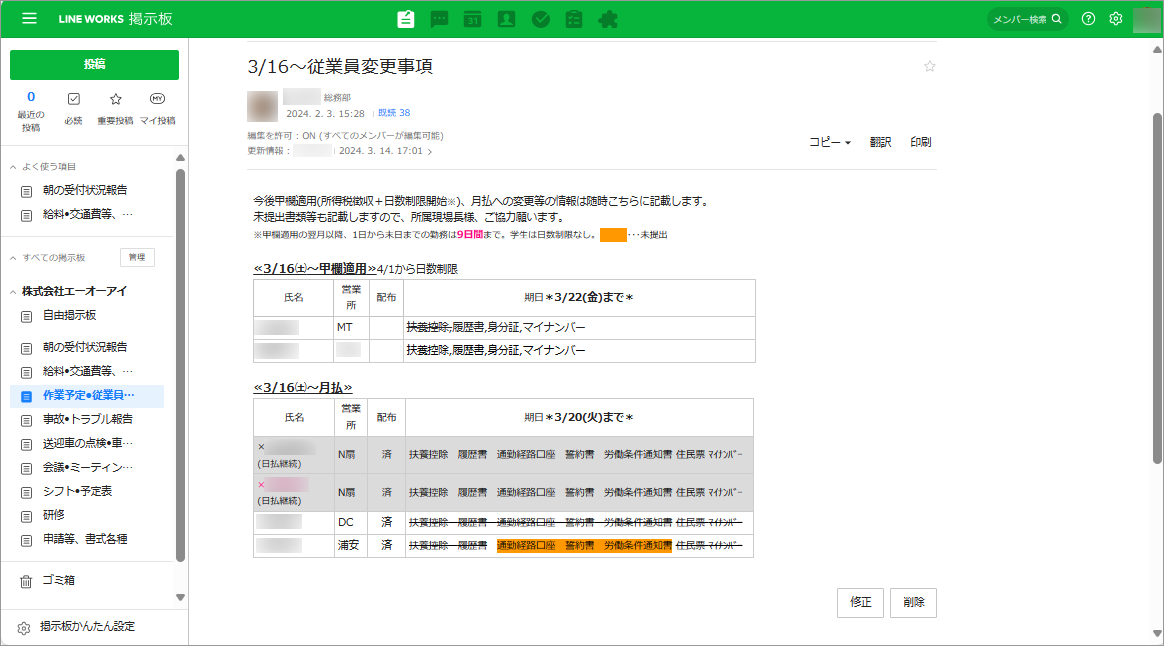
Task: Collapse the 株式会社エーオーアイ board group
Action: pos(14,292)
